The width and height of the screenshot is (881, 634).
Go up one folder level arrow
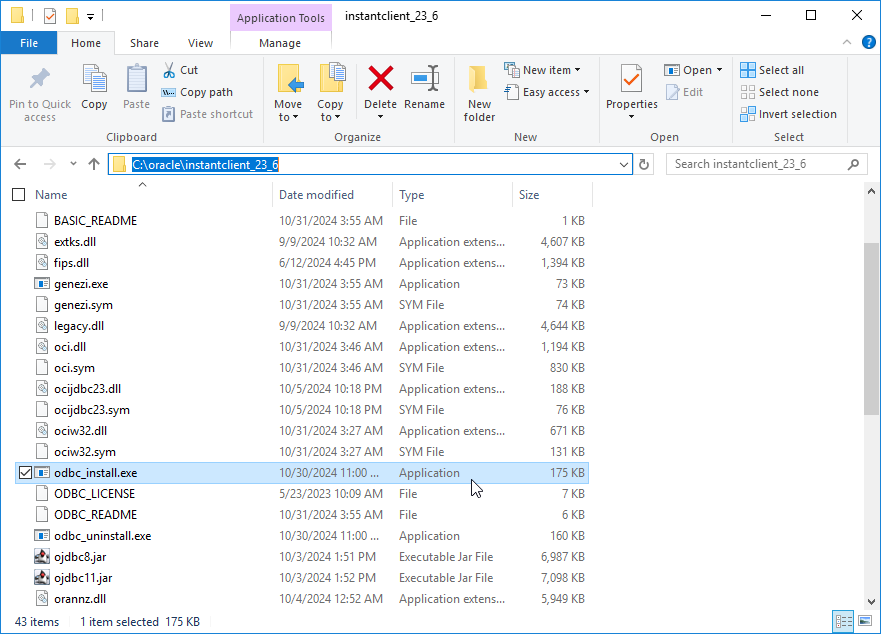[x=94, y=164]
